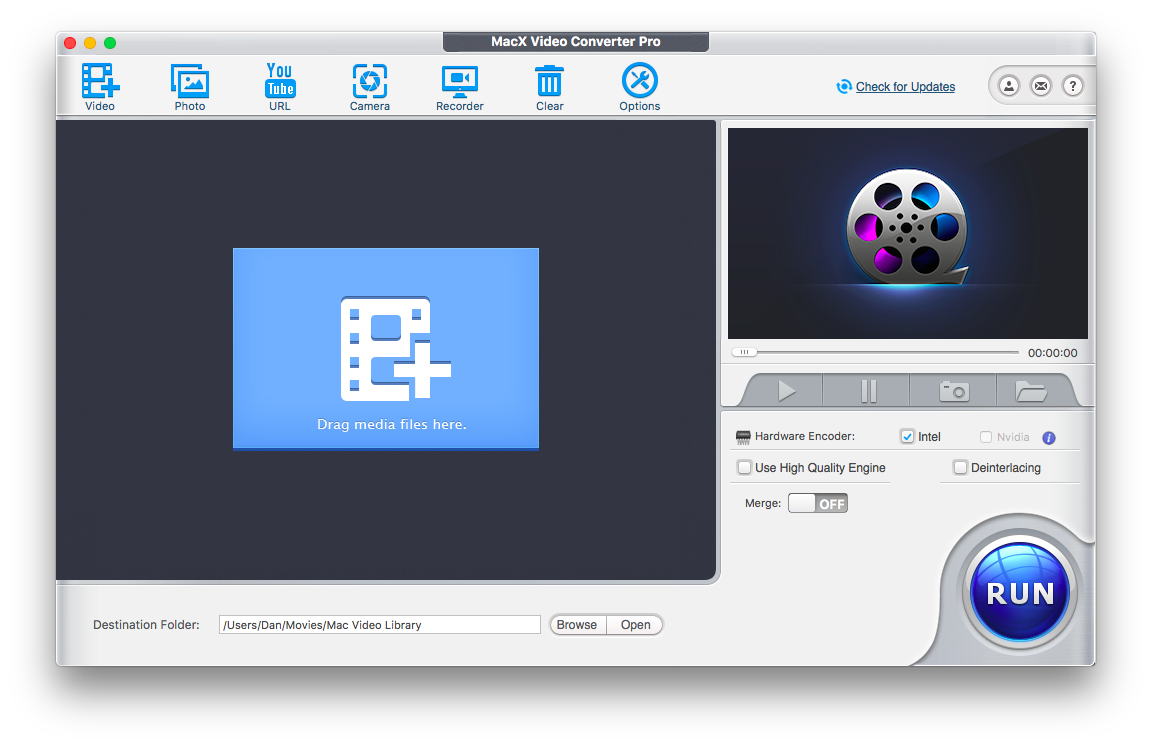Tick the Nvidia encoder checkbox
Viewport: 1152px width, 746px height.
click(986, 437)
